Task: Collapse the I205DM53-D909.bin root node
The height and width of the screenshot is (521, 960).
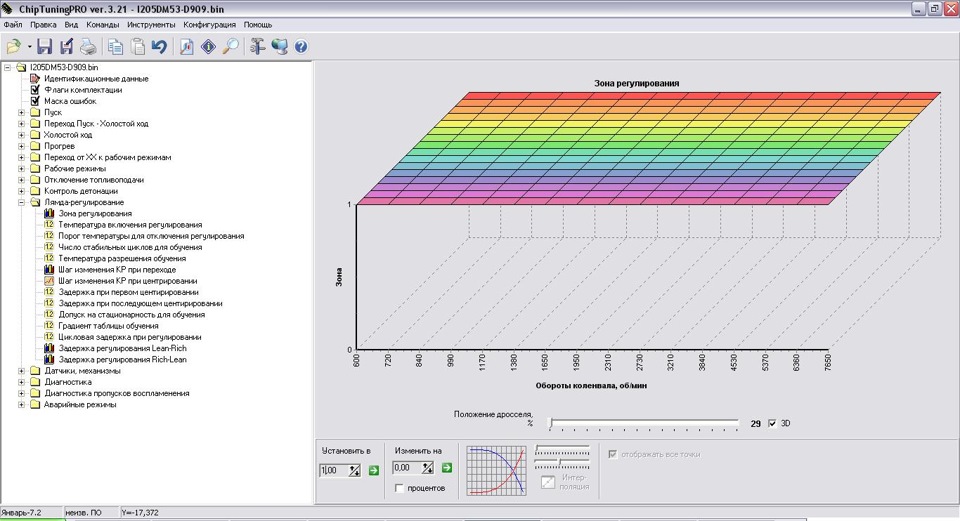Action: (x=7, y=67)
